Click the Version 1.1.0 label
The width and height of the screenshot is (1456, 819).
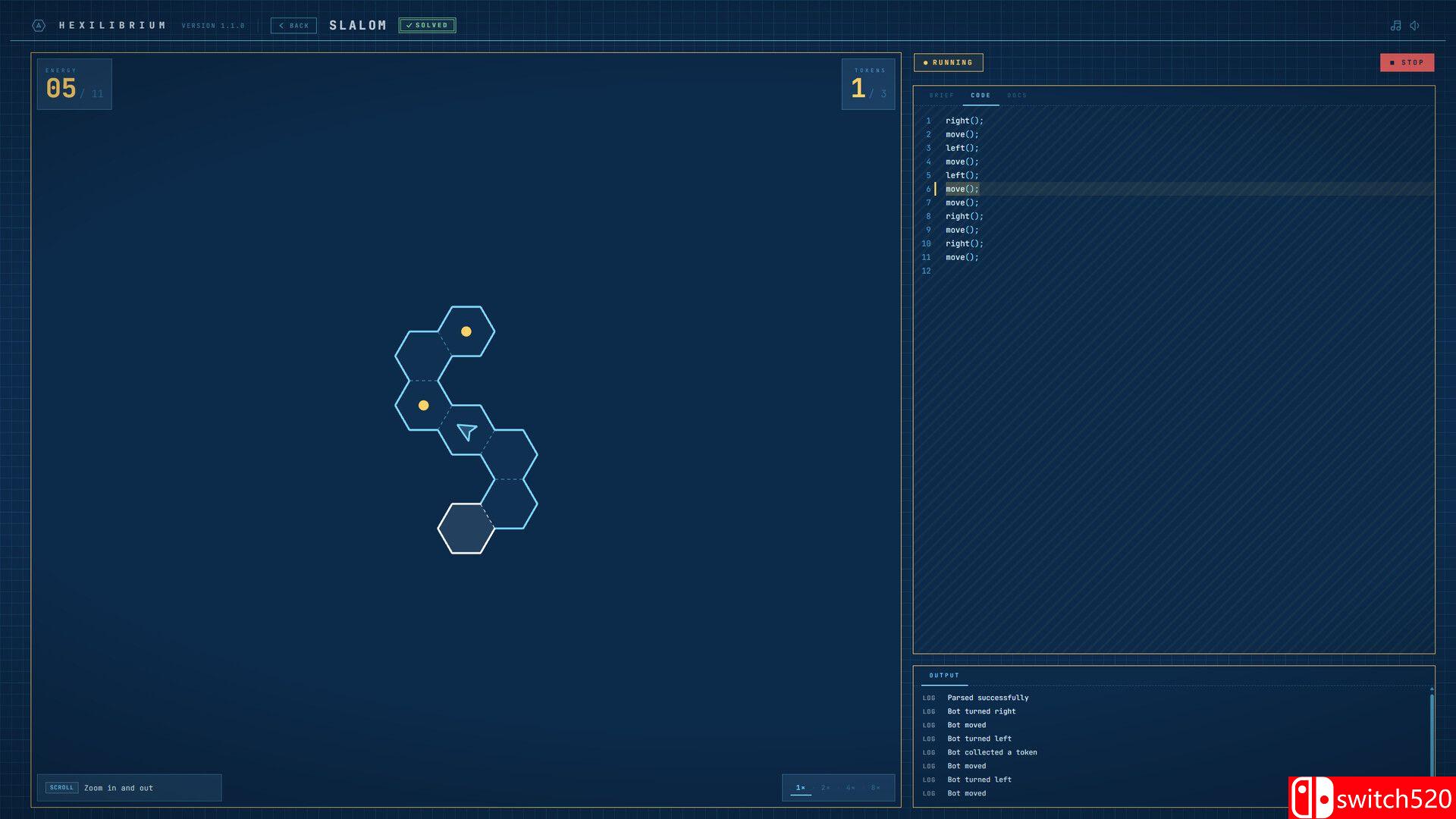pos(213,26)
